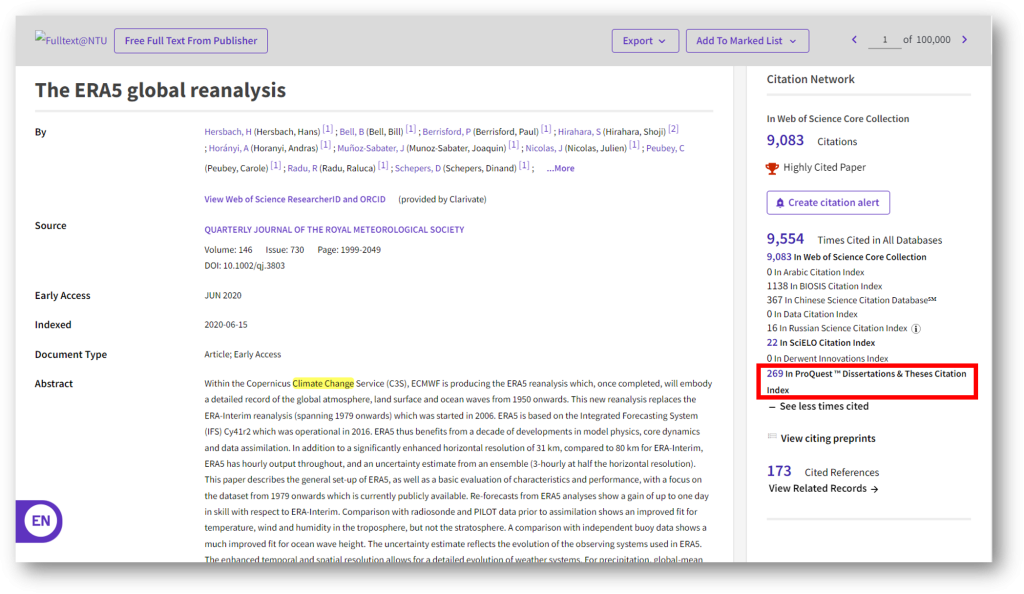Click 0 In Arabic Citation Index

[815, 272]
